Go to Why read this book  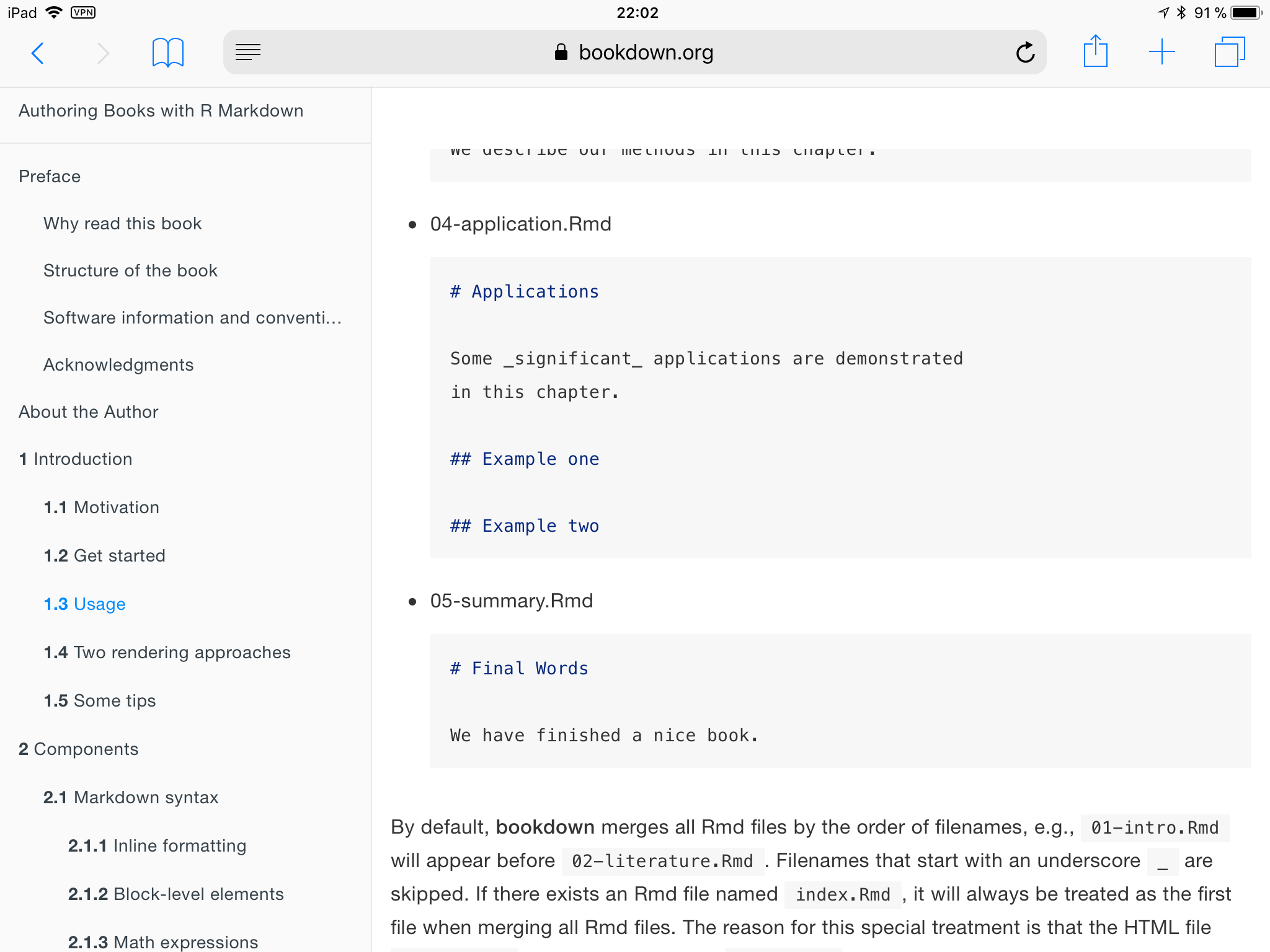[x=122, y=224]
